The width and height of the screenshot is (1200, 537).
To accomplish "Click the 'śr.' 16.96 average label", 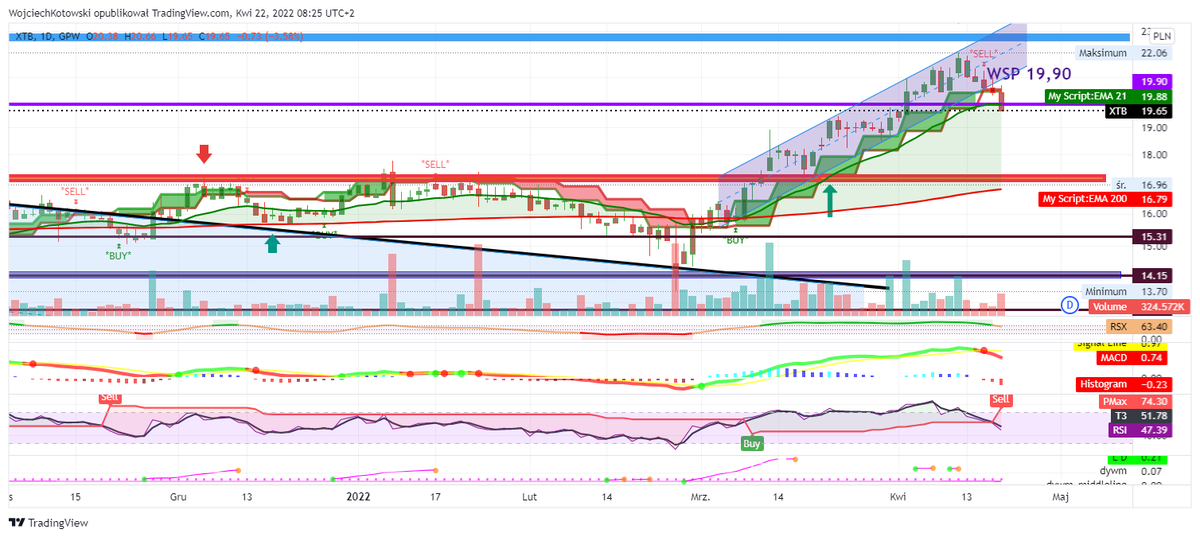I will point(1140,185).
